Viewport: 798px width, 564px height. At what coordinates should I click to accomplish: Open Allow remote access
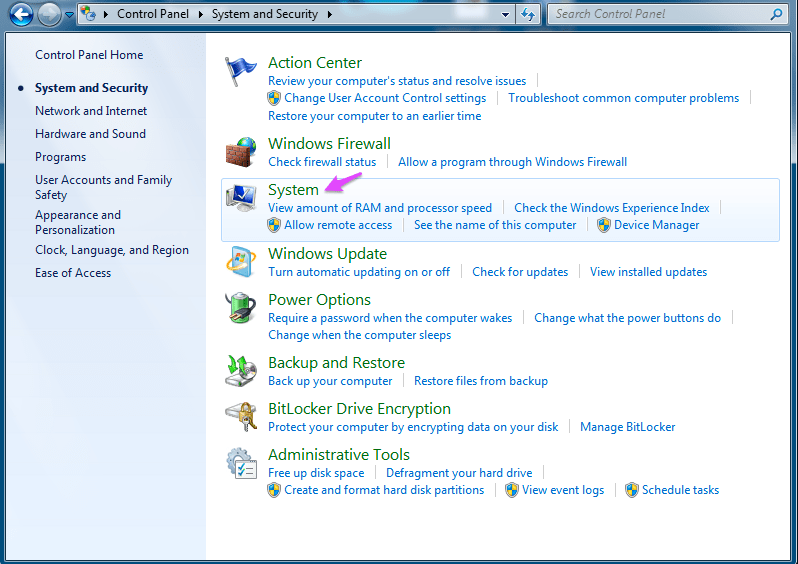pyautogui.click(x=338, y=225)
